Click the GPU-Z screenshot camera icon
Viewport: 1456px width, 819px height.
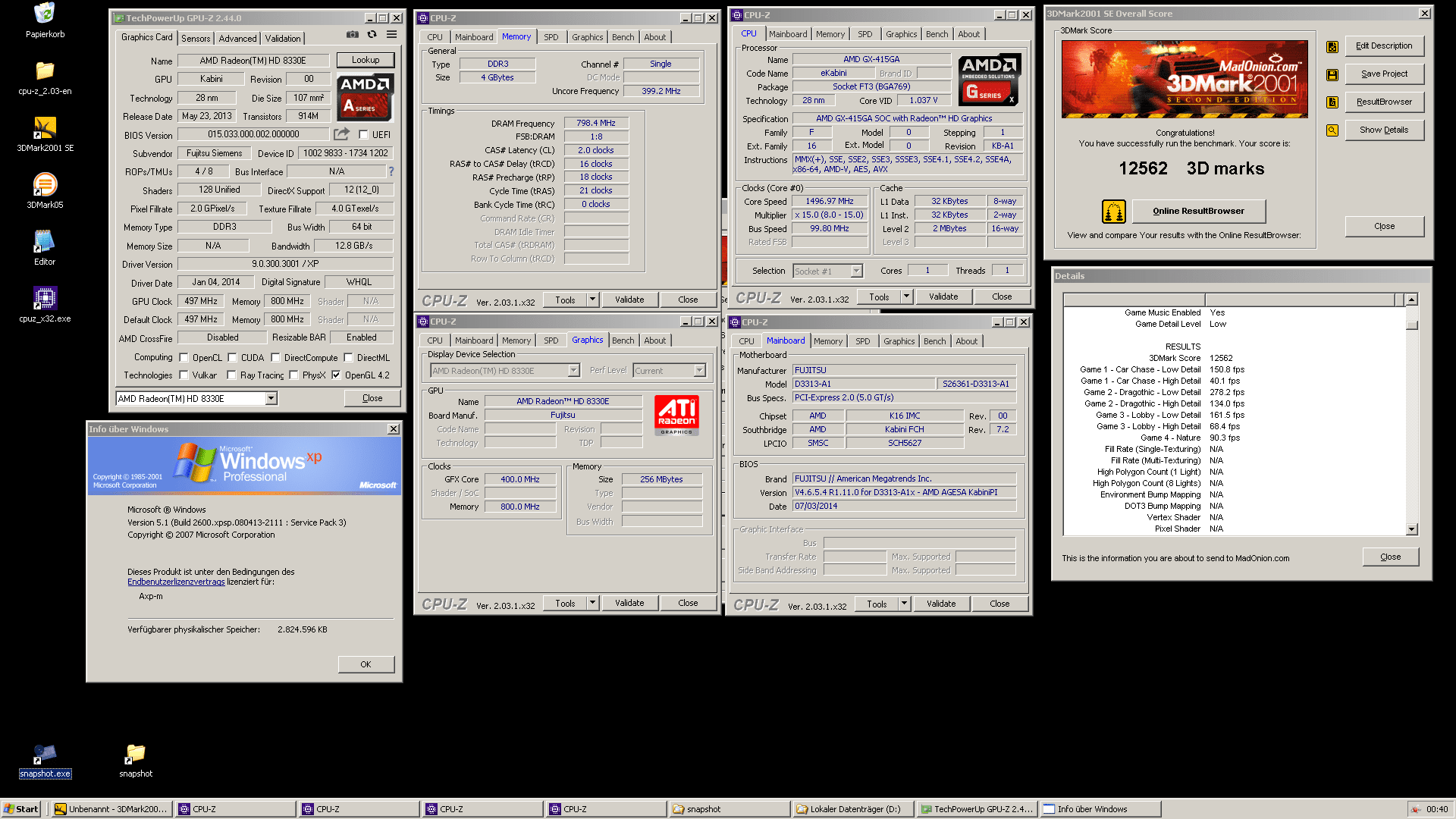coord(353,34)
